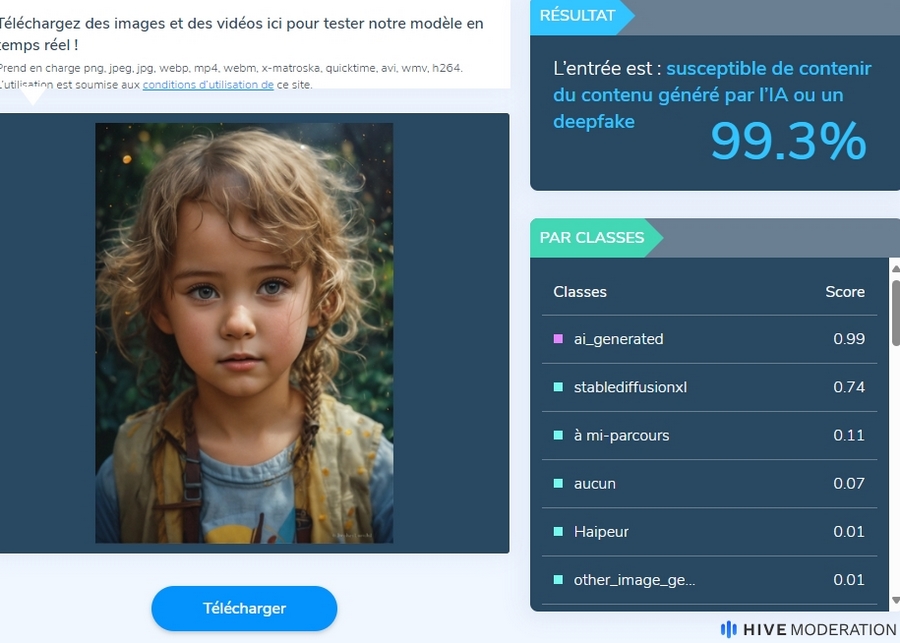Click the Télécharger button
Image resolution: width=900 pixels, height=643 pixels.
244,609
